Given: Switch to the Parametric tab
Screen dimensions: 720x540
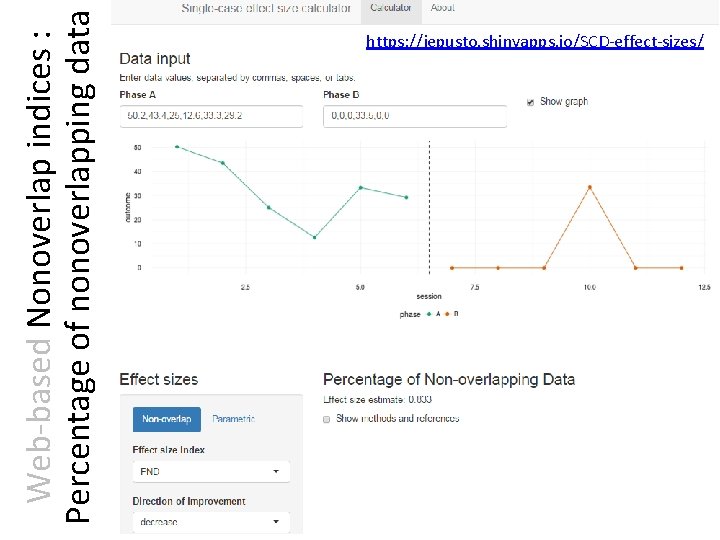Looking at the screenshot, I should pos(234,419).
